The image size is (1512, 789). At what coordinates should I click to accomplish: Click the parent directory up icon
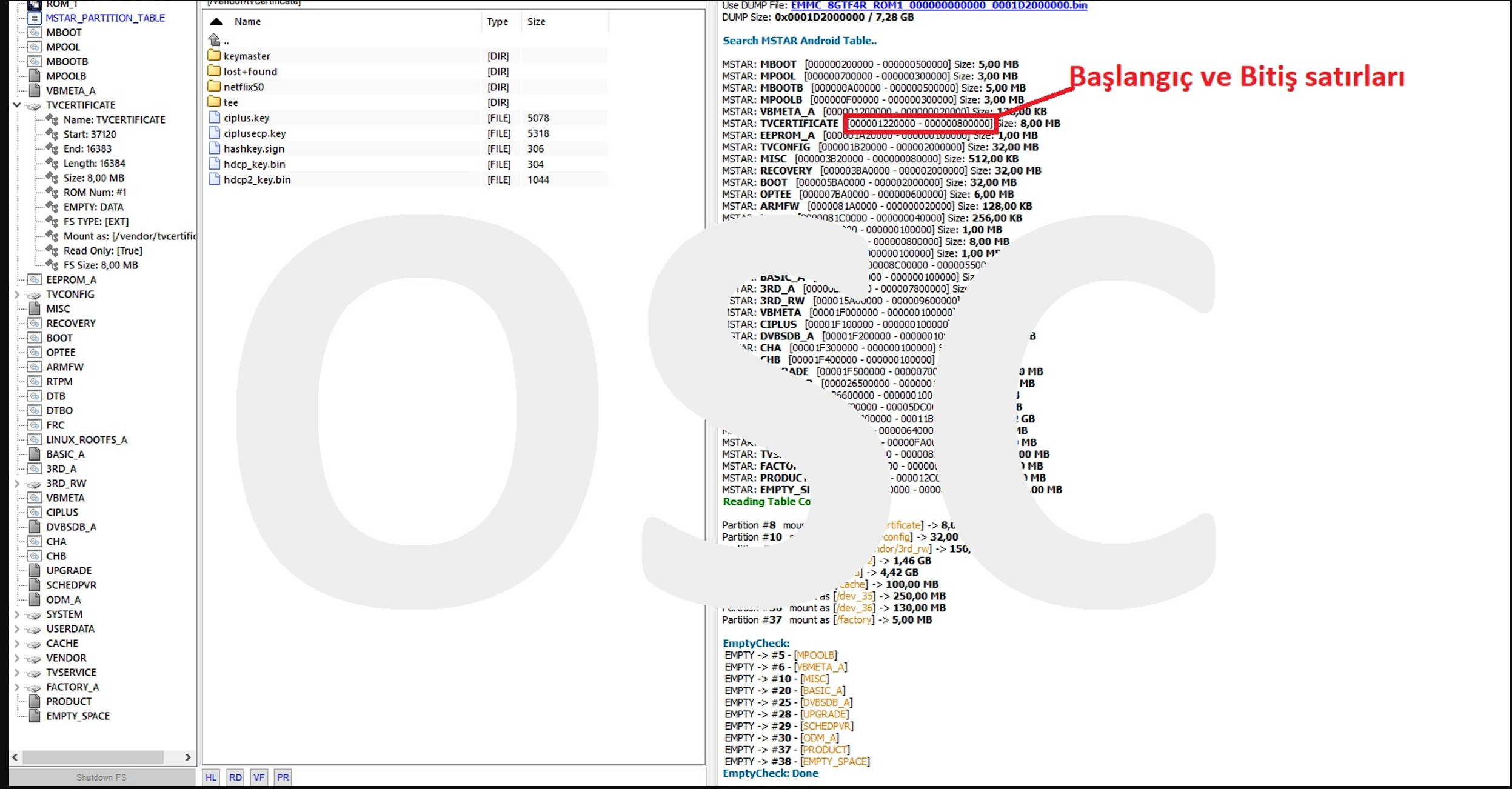[215, 40]
